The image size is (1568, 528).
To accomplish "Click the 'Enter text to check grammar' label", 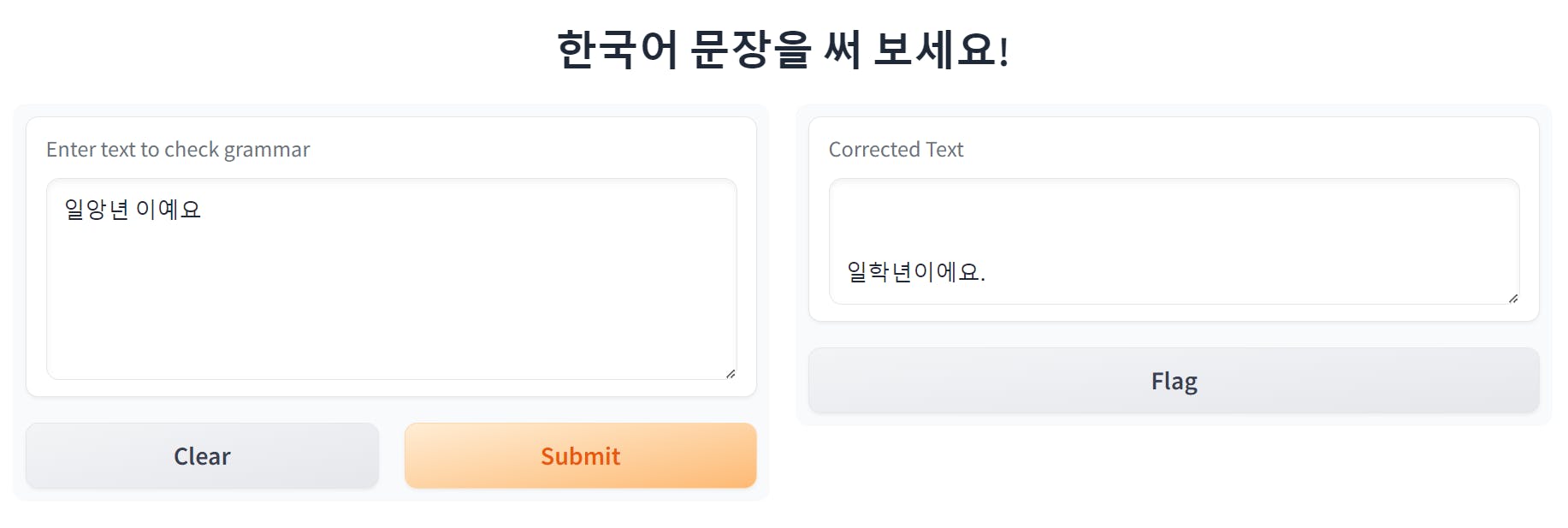I will [x=178, y=150].
